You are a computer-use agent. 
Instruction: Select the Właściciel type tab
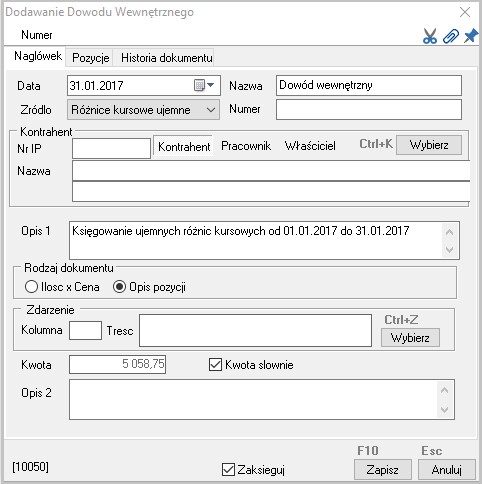310,146
